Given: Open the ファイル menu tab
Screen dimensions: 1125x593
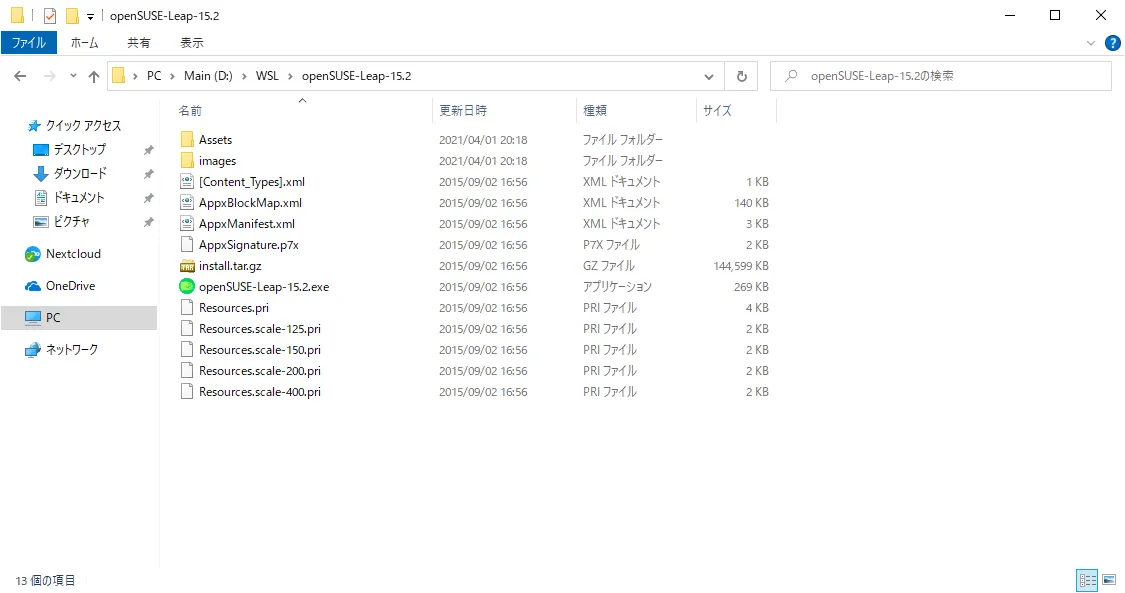Looking at the screenshot, I should (29, 43).
